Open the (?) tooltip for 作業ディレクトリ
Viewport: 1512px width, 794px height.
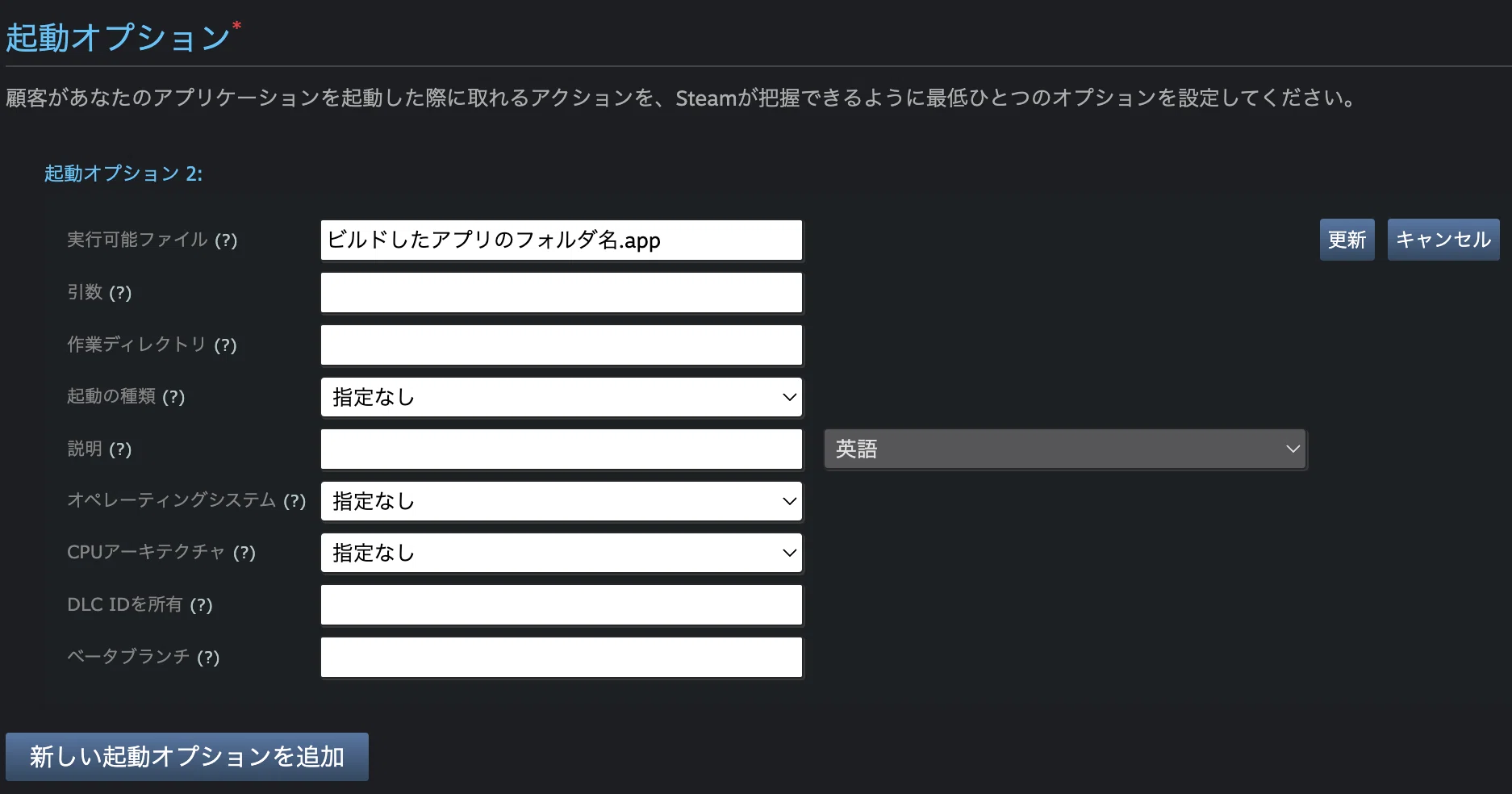pyautogui.click(x=225, y=345)
